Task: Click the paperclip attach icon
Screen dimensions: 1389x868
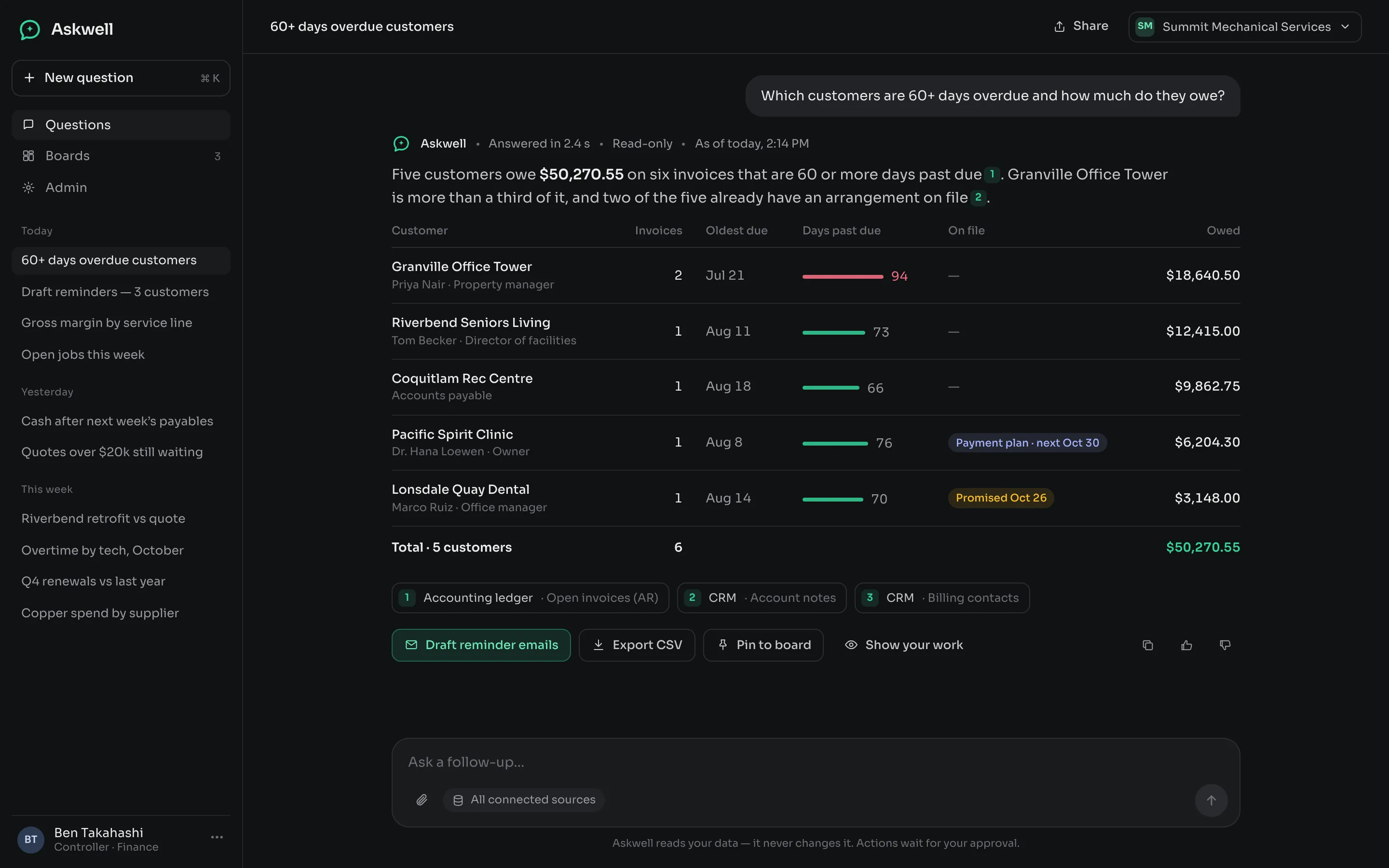Action: pyautogui.click(x=422, y=800)
